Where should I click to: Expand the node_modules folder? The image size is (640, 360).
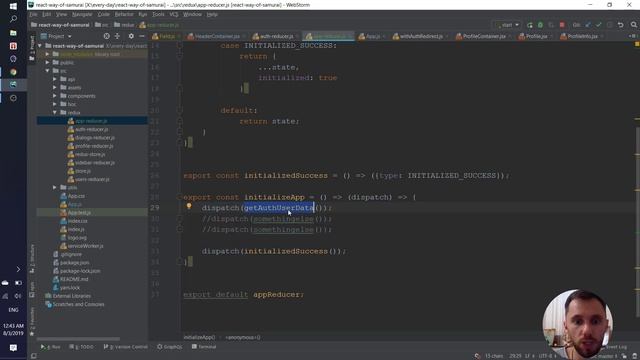coord(48,54)
